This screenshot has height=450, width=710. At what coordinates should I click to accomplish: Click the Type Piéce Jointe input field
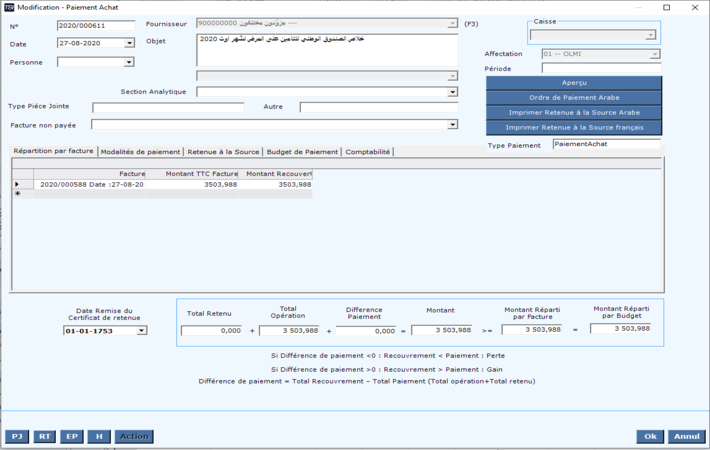click(x=167, y=107)
